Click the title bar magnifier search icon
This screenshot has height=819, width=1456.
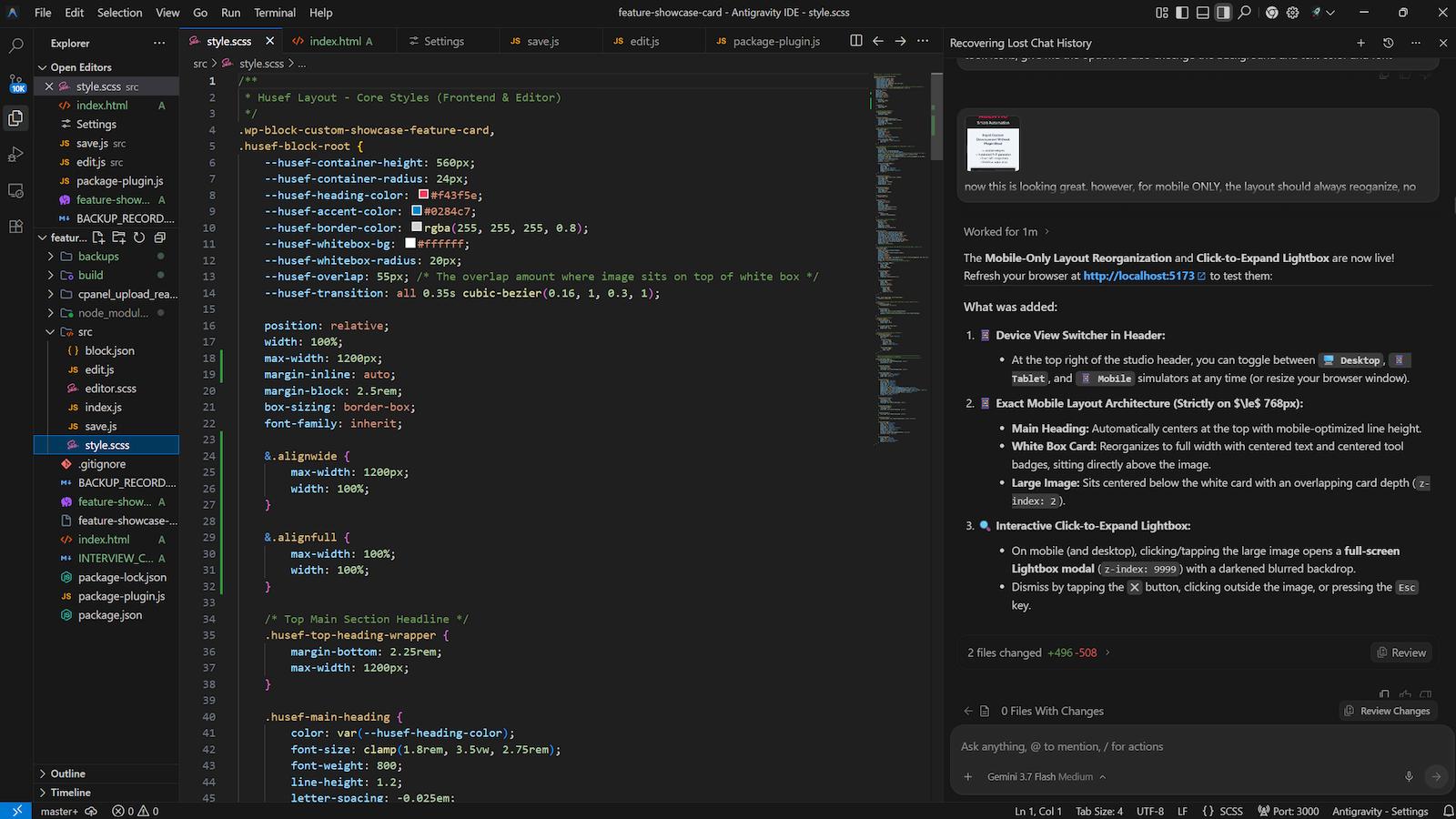[1244, 13]
